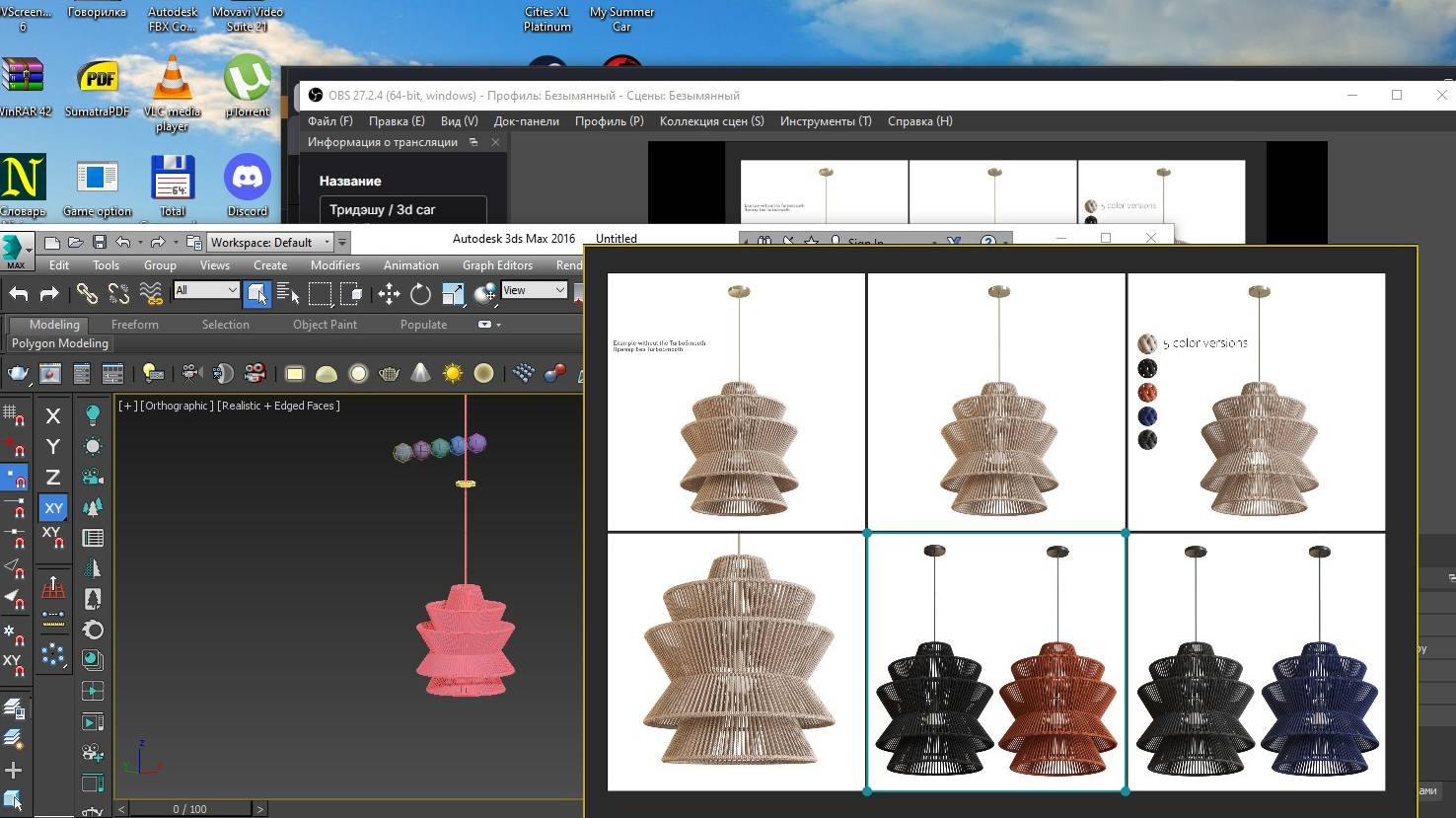This screenshot has height=818, width=1456.
Task: Click the teal camera icon in left toolbar
Action: (93, 477)
